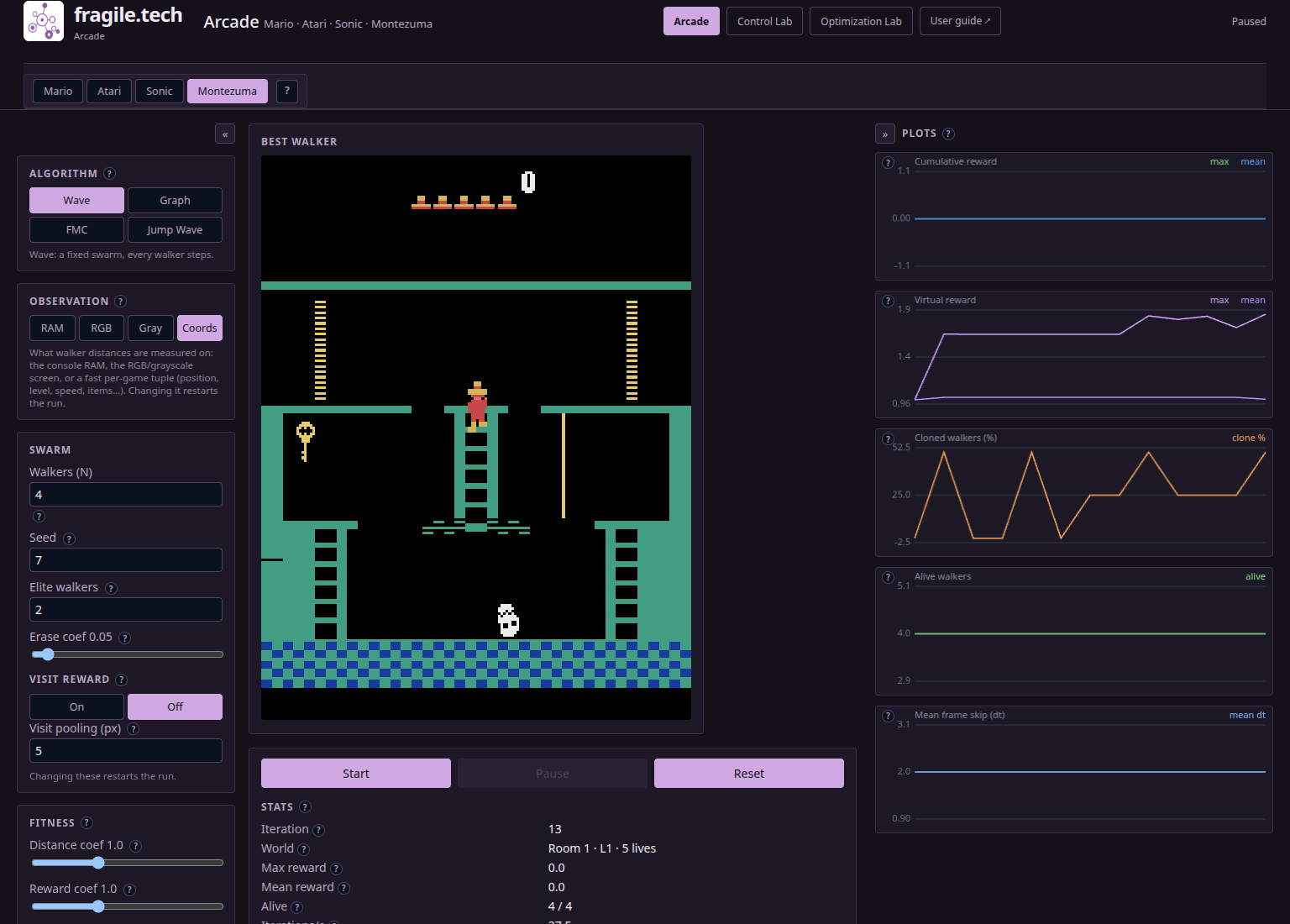Switch observation to Gray
Screen dimensions: 1290x924
click(x=150, y=328)
